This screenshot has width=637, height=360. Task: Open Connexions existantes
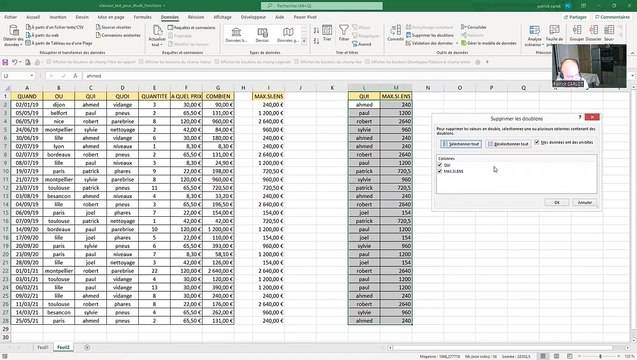click(118, 35)
